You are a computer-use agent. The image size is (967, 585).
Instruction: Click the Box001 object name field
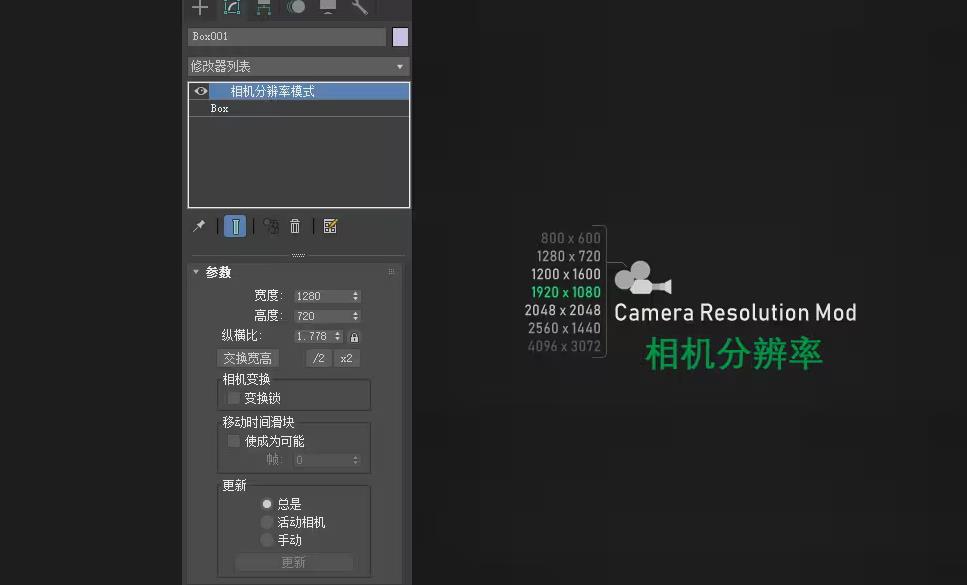[x=287, y=36]
